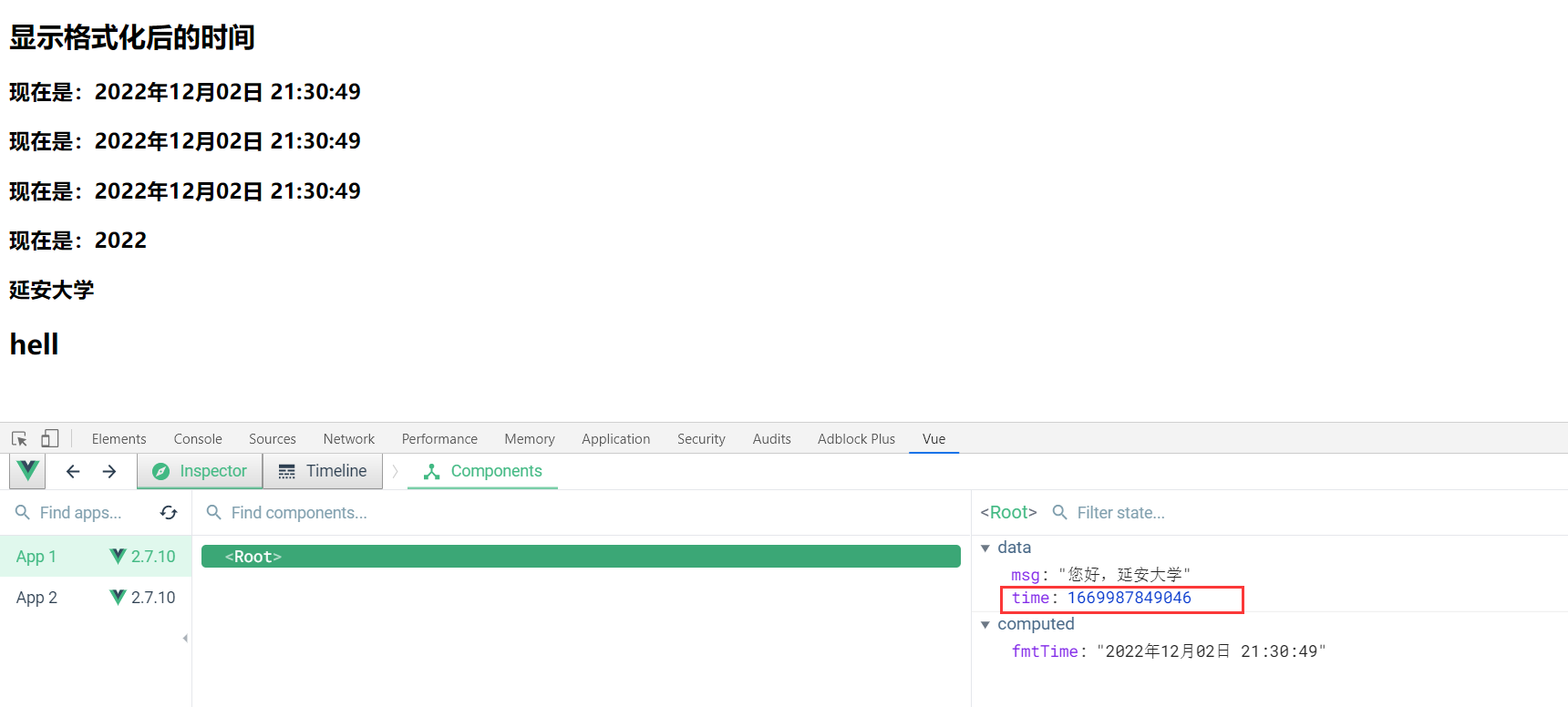The width and height of the screenshot is (1568, 707).
Task: Open the Performance panel
Action: 439,438
